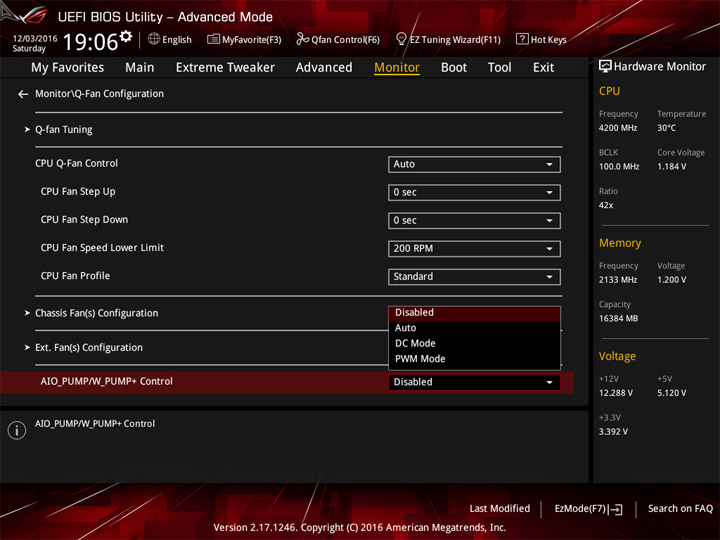Image resolution: width=720 pixels, height=540 pixels.
Task: Click the date 12/03/2016 Saturday
Action: [34, 44]
